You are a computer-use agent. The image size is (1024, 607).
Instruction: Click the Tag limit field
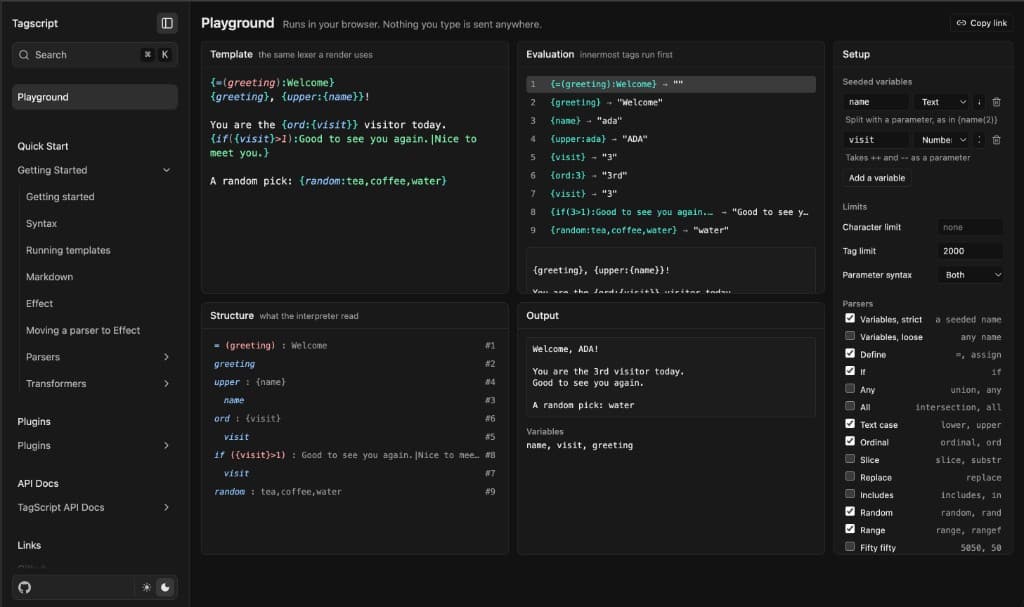[970, 251]
